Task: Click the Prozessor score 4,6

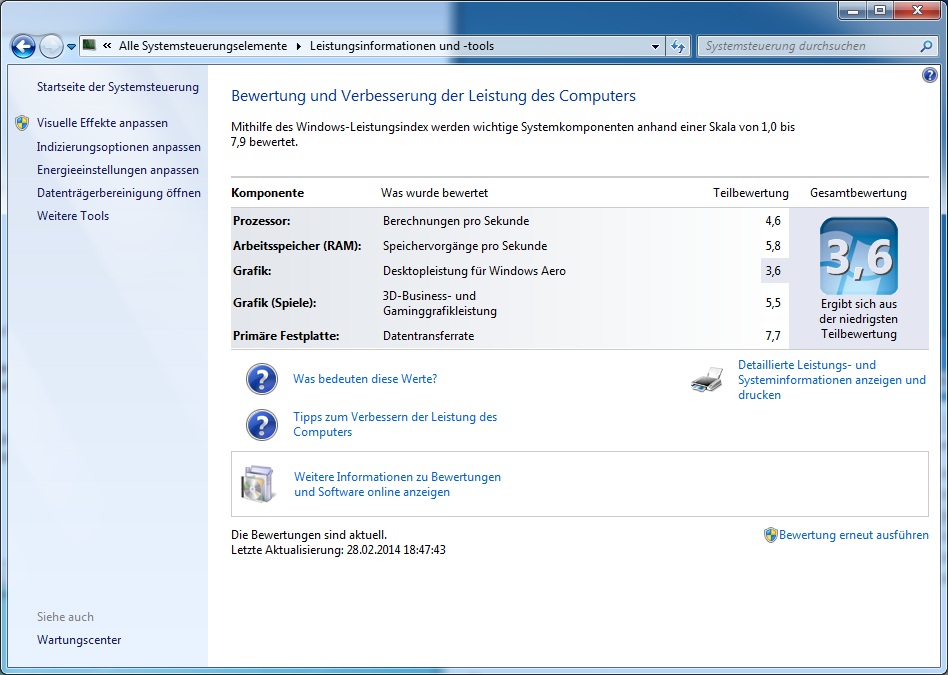Action: click(x=773, y=221)
